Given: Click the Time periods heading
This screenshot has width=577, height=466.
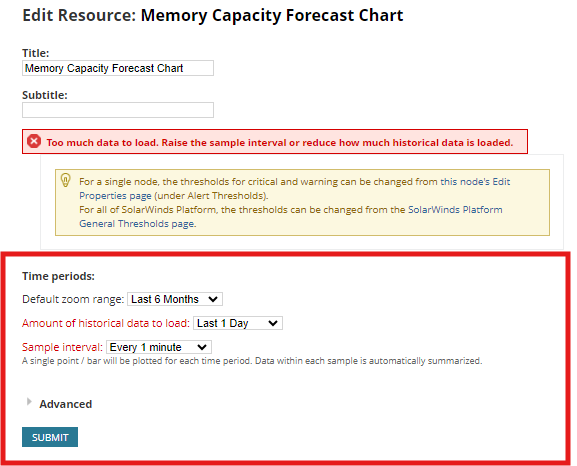Looking at the screenshot, I should 59,276.
